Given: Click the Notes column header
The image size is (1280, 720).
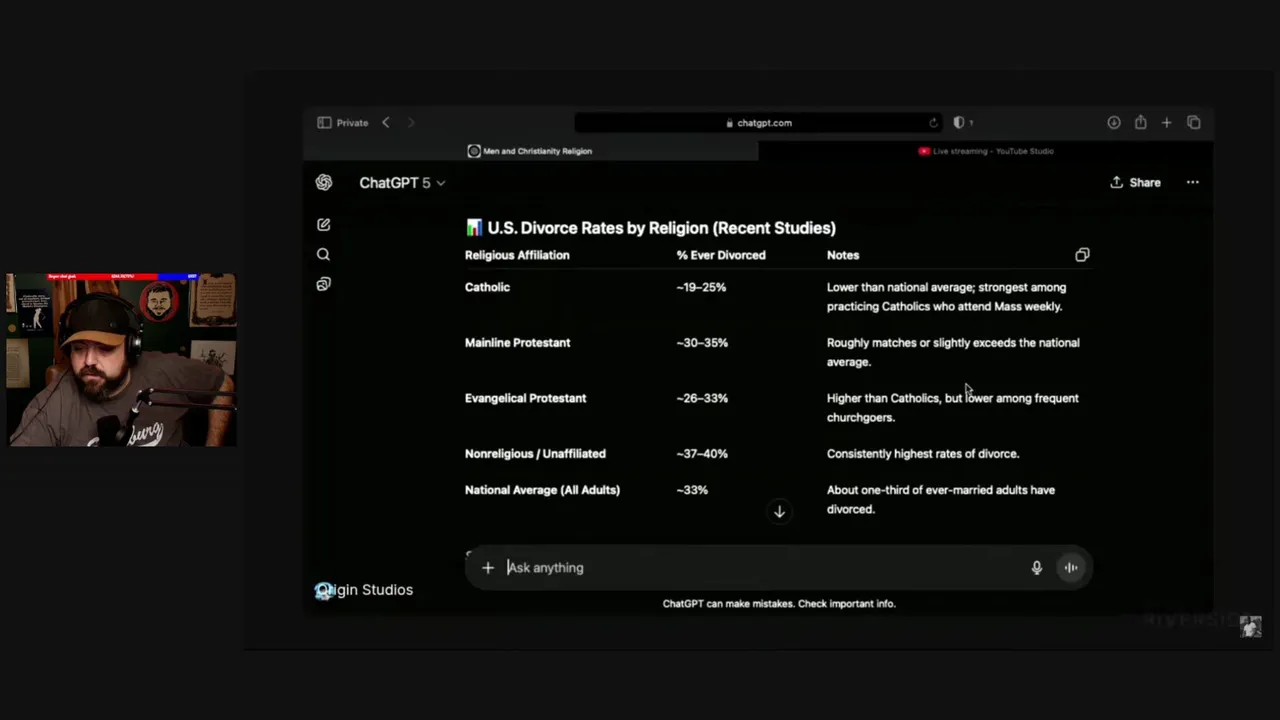Looking at the screenshot, I should coord(843,255).
